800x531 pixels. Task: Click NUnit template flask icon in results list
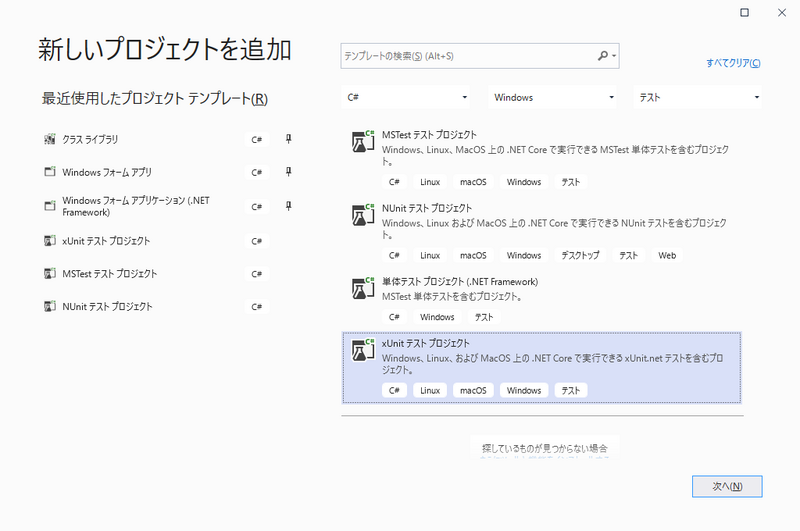(363, 215)
